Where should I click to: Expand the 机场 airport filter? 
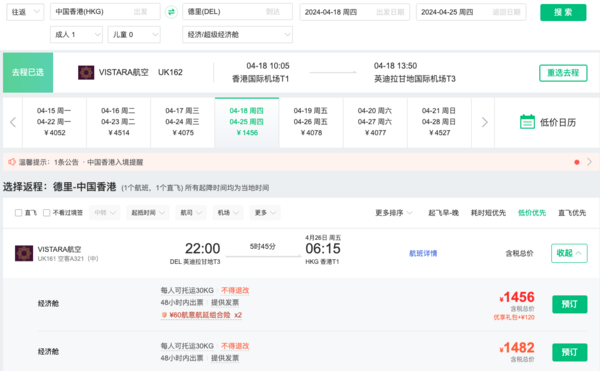click(x=228, y=213)
